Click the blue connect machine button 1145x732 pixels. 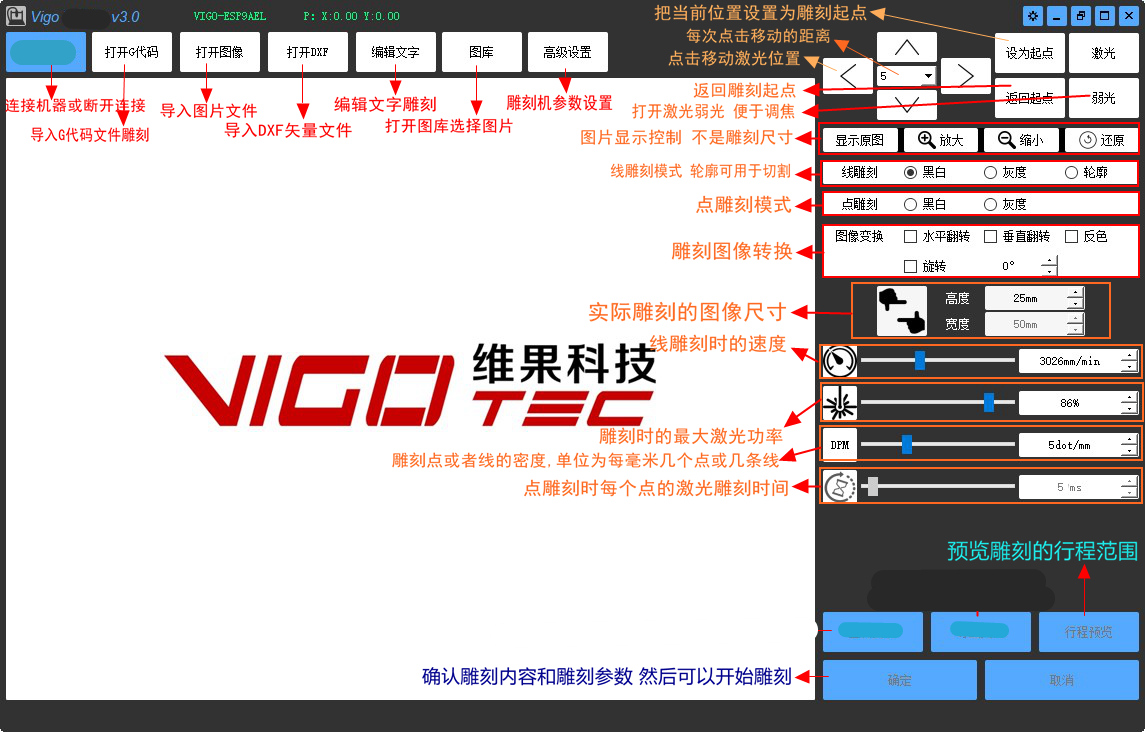click(46, 52)
